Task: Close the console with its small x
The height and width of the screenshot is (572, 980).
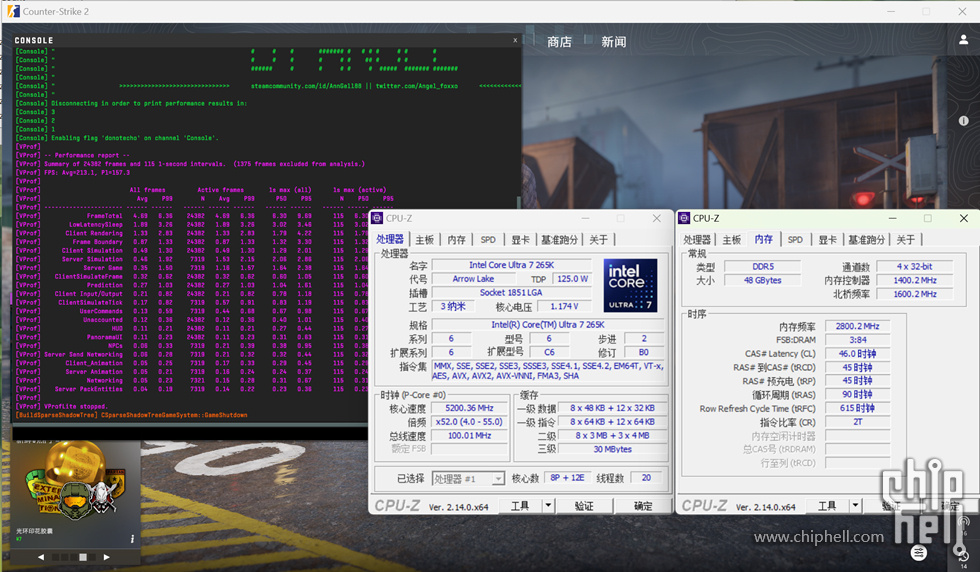Action: [515, 40]
